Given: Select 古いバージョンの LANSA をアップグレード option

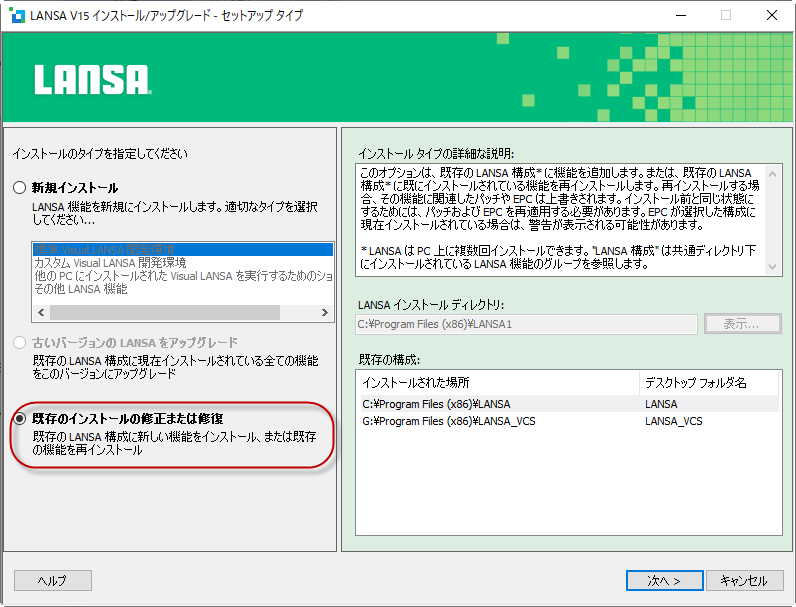Looking at the screenshot, I should tap(19, 343).
